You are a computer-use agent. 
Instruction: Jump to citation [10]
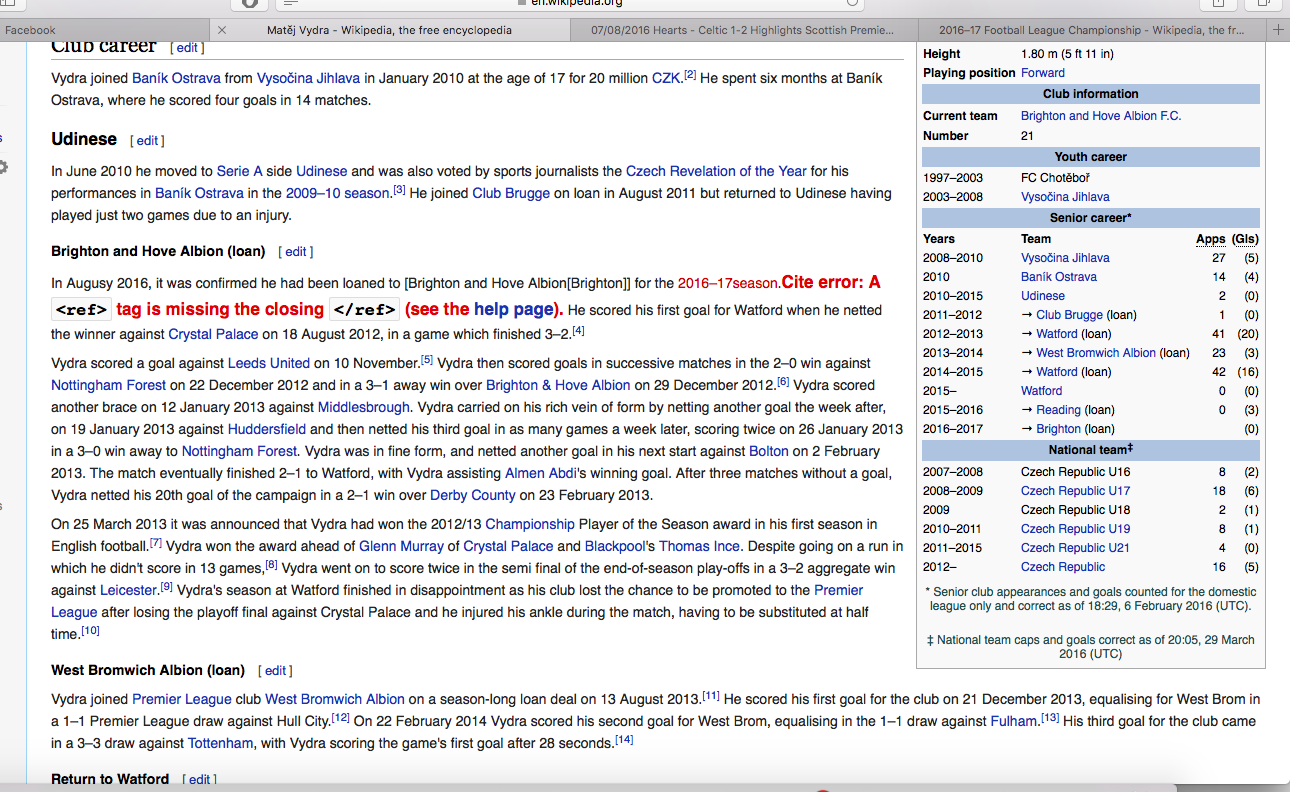tap(91, 631)
